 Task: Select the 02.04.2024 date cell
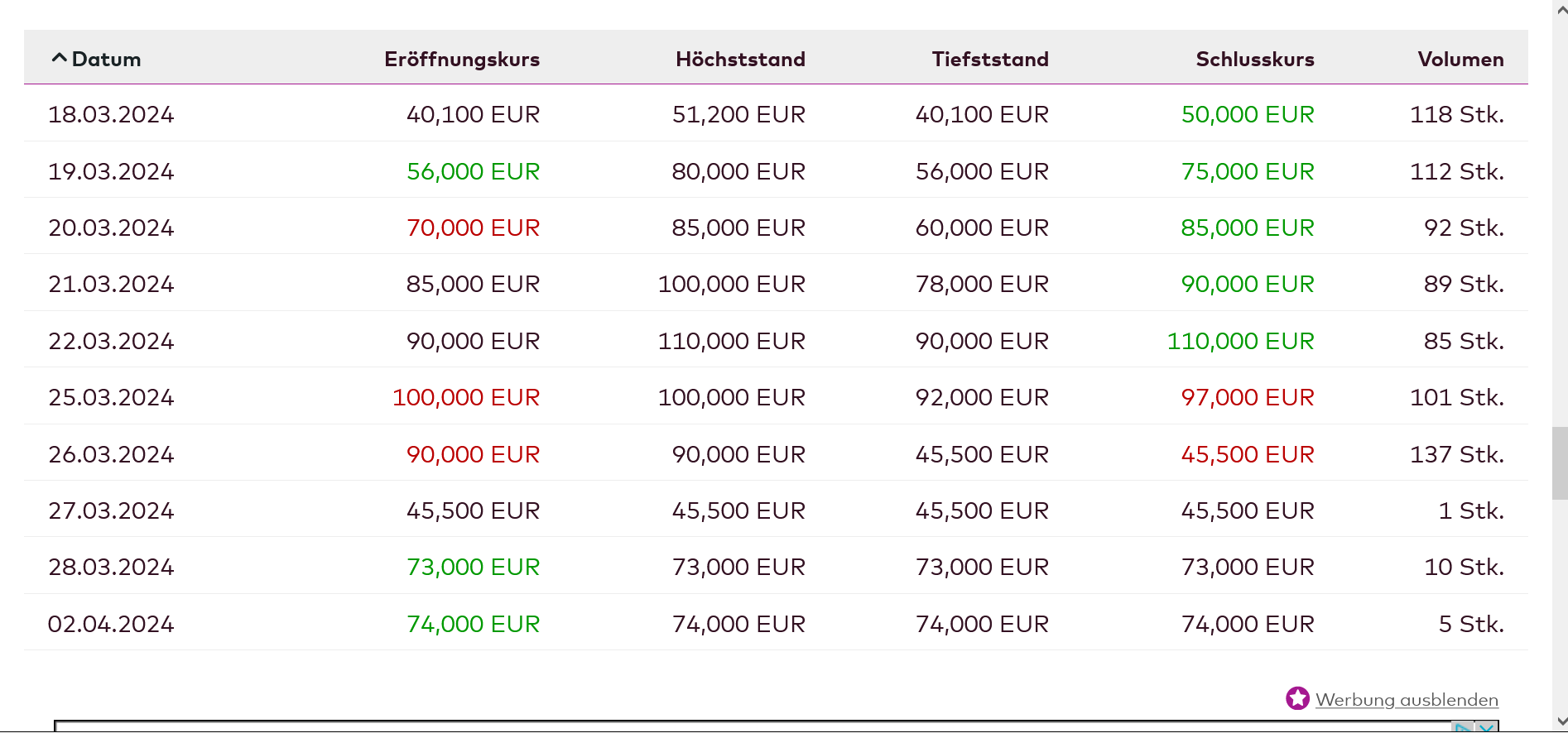coord(111,624)
